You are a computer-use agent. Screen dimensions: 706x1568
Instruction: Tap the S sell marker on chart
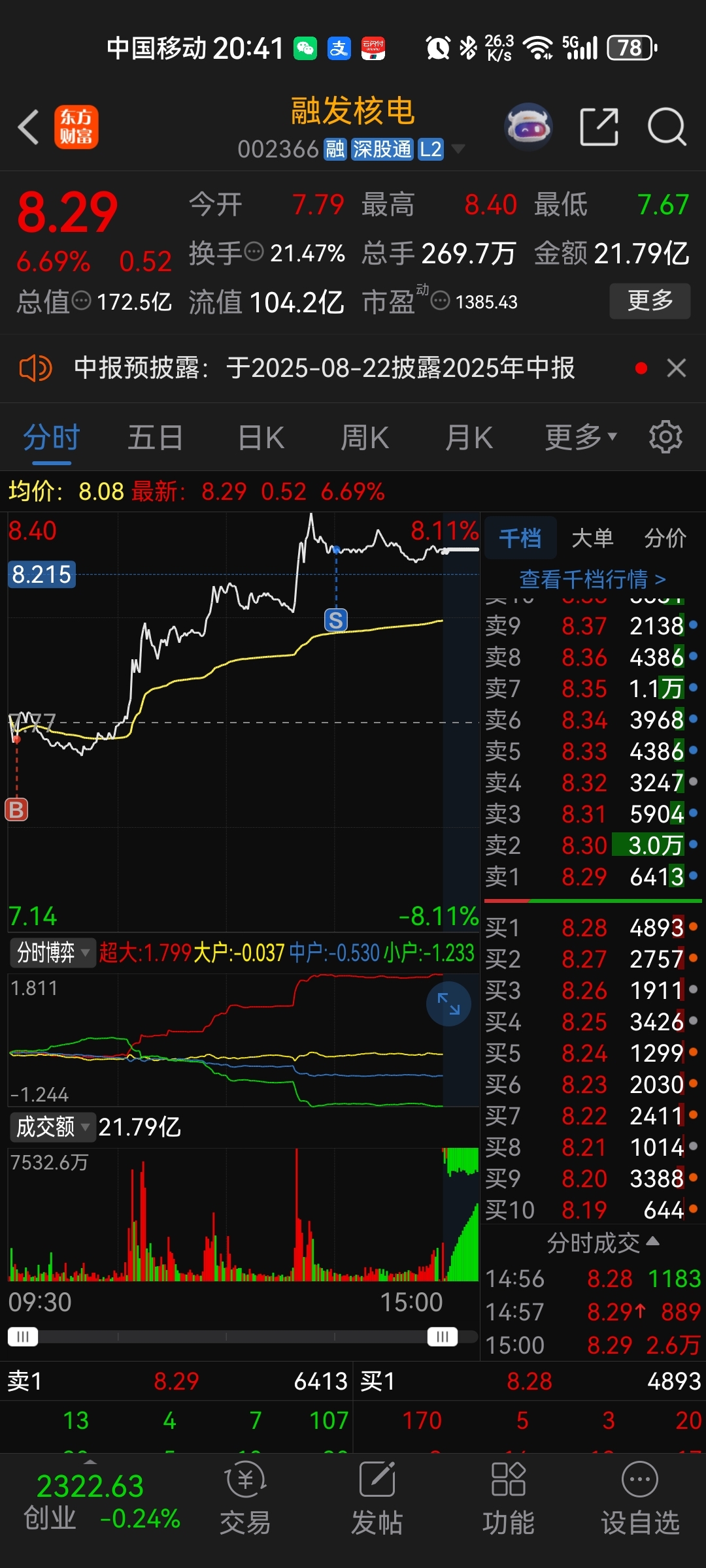click(336, 620)
